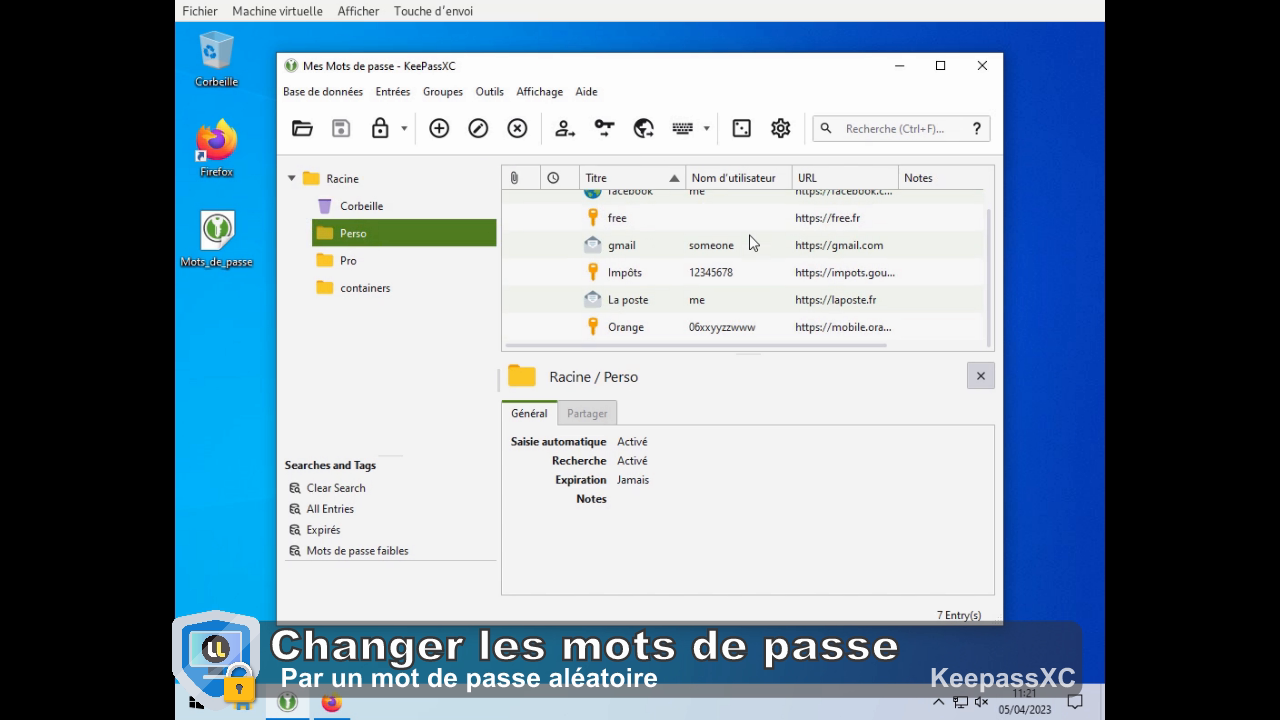
Task: Open the Aide menu
Action: pos(587,91)
